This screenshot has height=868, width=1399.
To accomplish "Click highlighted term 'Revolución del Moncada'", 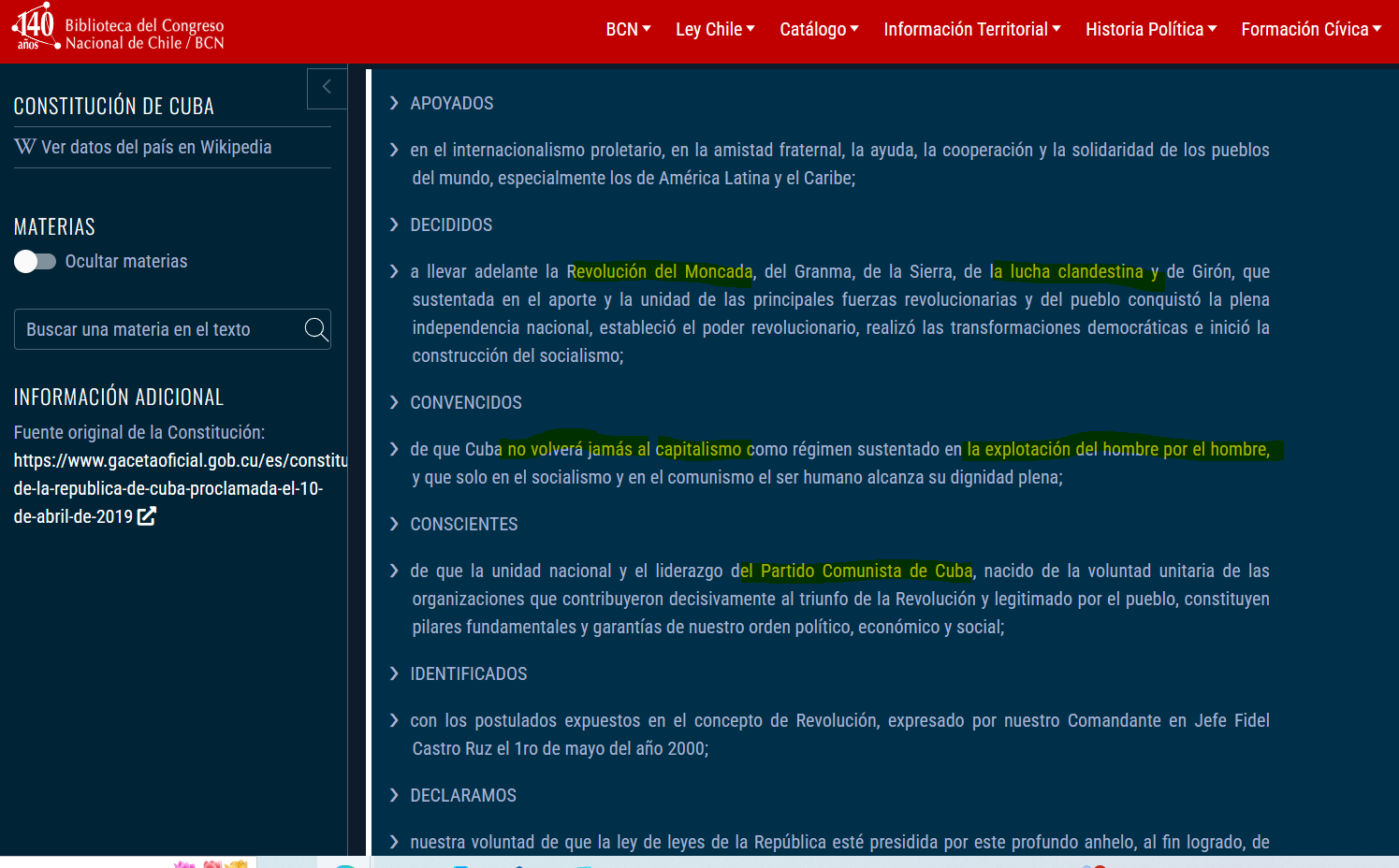I will (x=660, y=272).
